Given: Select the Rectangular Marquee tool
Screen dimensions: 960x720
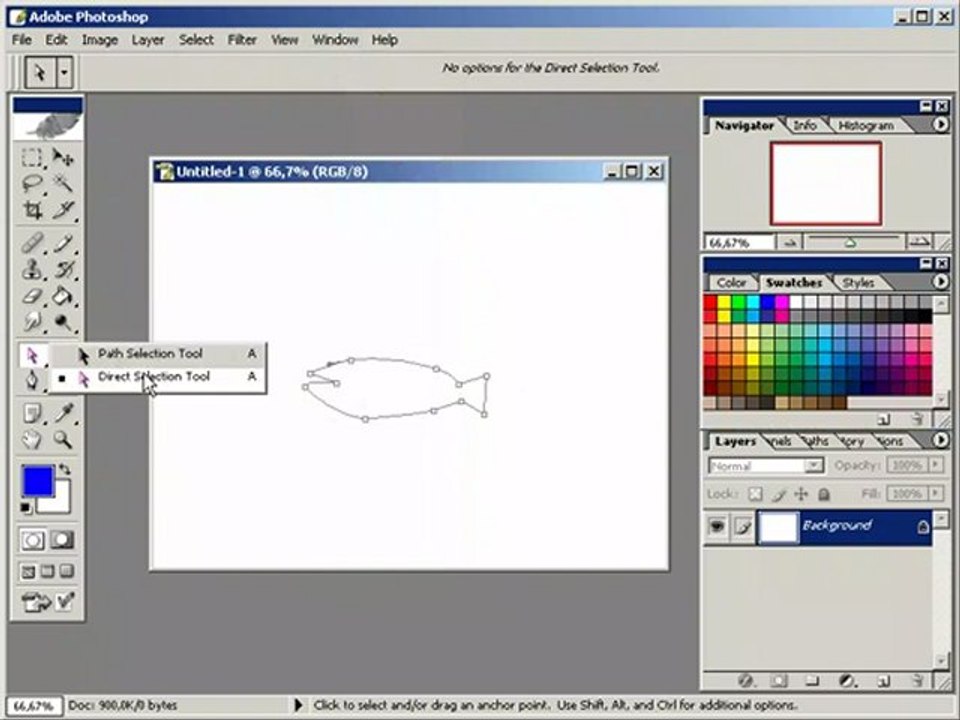Looking at the screenshot, I should coord(32,157).
